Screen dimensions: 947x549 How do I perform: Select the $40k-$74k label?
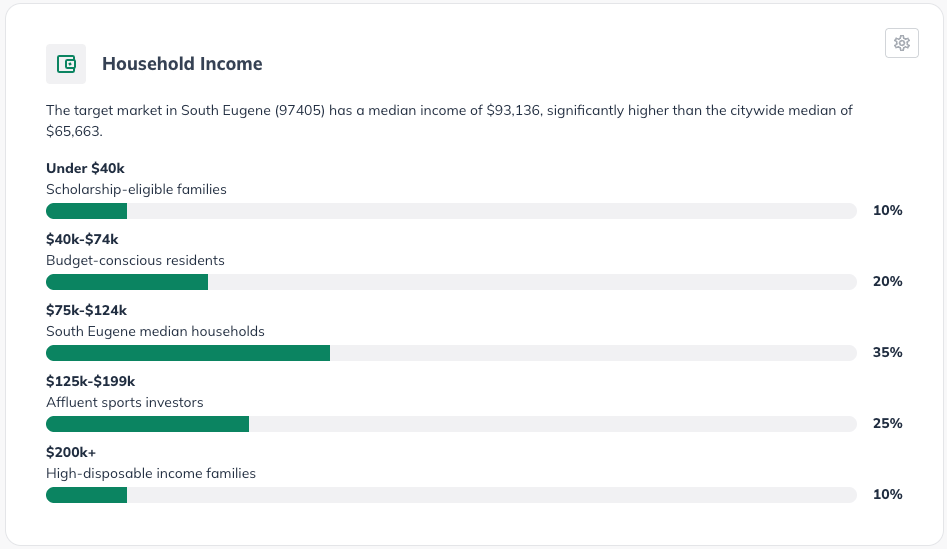[x=82, y=239]
